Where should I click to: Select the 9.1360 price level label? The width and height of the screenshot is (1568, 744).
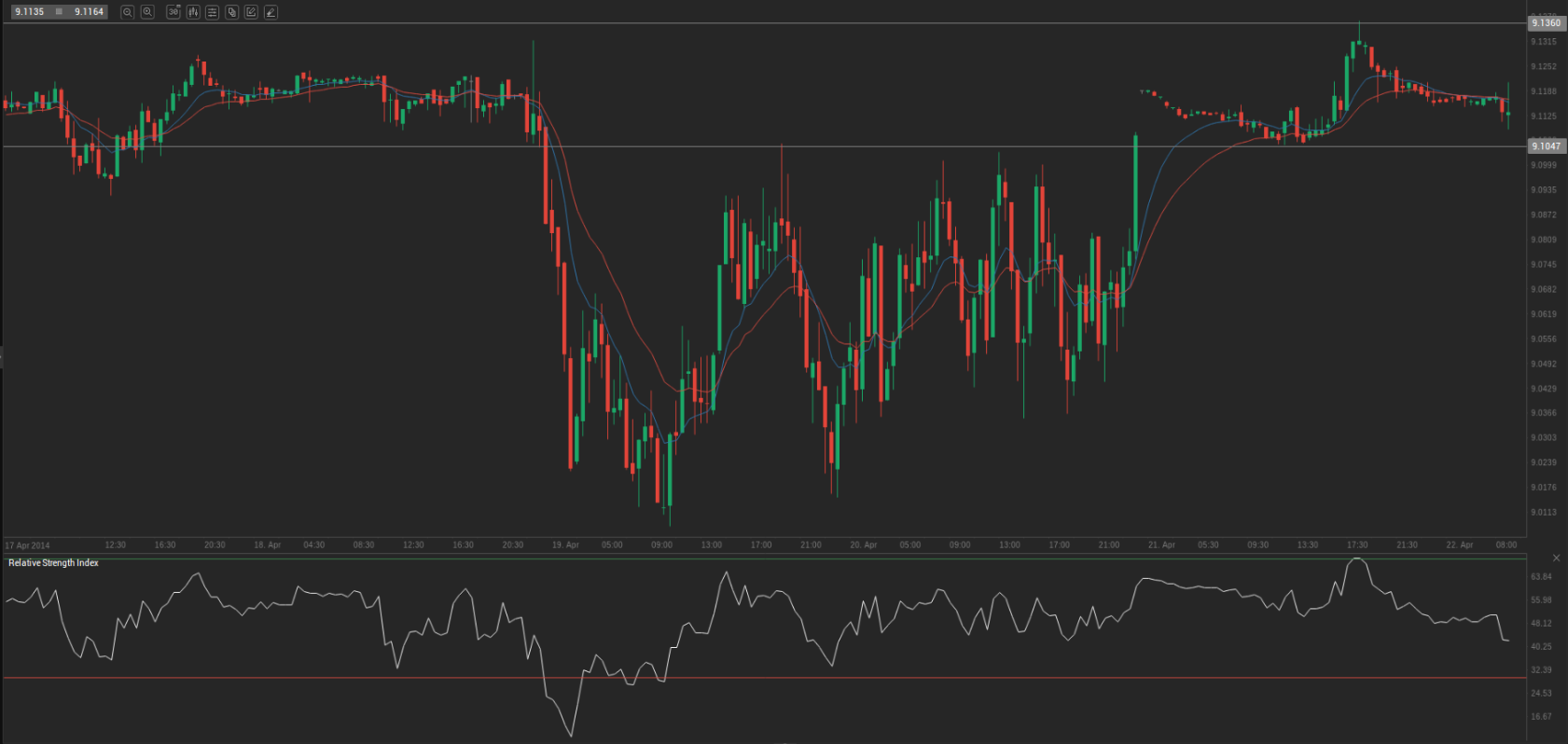[x=1546, y=23]
